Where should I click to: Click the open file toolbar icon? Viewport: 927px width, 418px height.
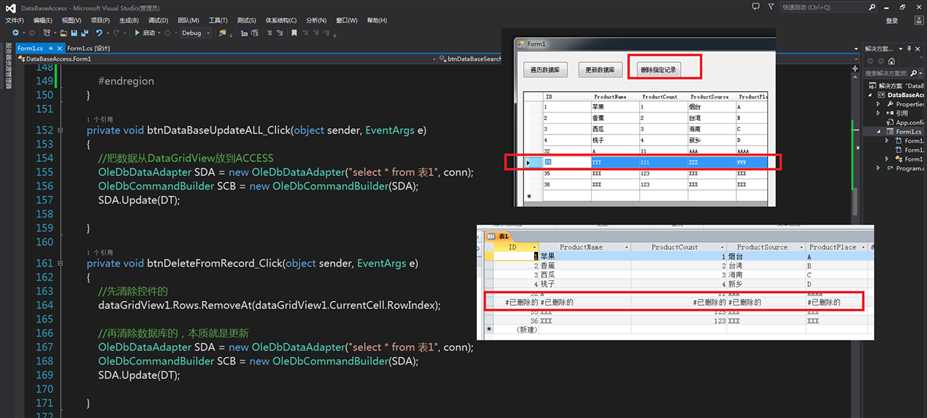click(63, 33)
